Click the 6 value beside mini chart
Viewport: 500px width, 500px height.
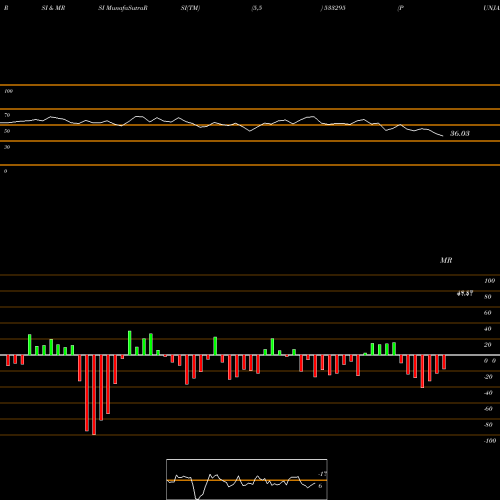(x=320, y=486)
